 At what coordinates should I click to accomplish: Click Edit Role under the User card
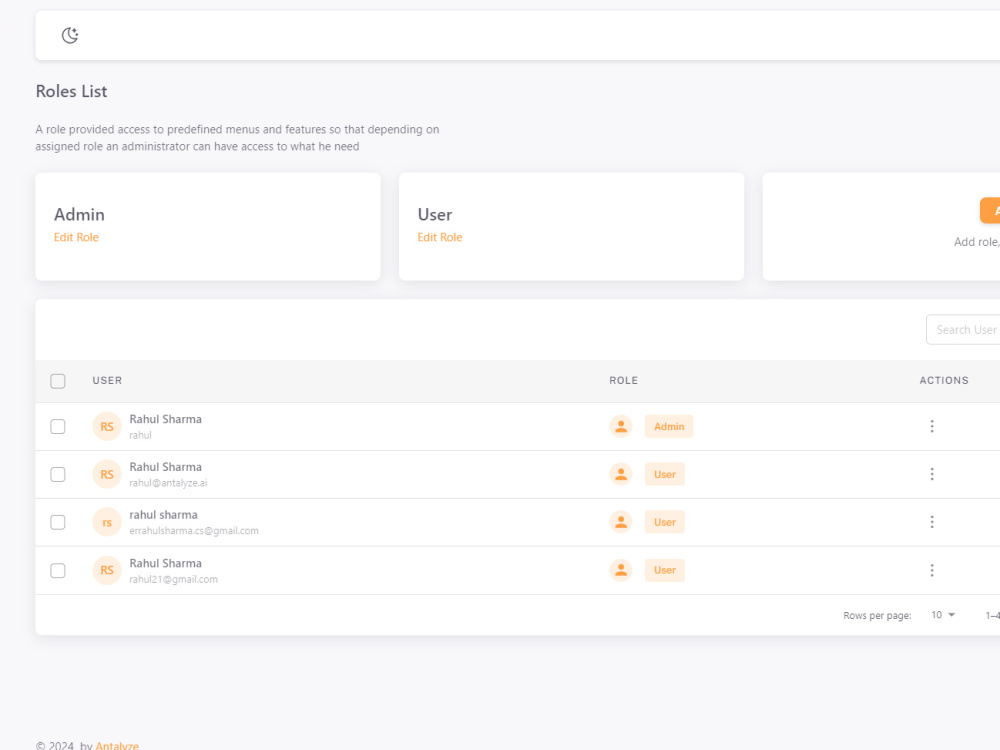pos(439,237)
